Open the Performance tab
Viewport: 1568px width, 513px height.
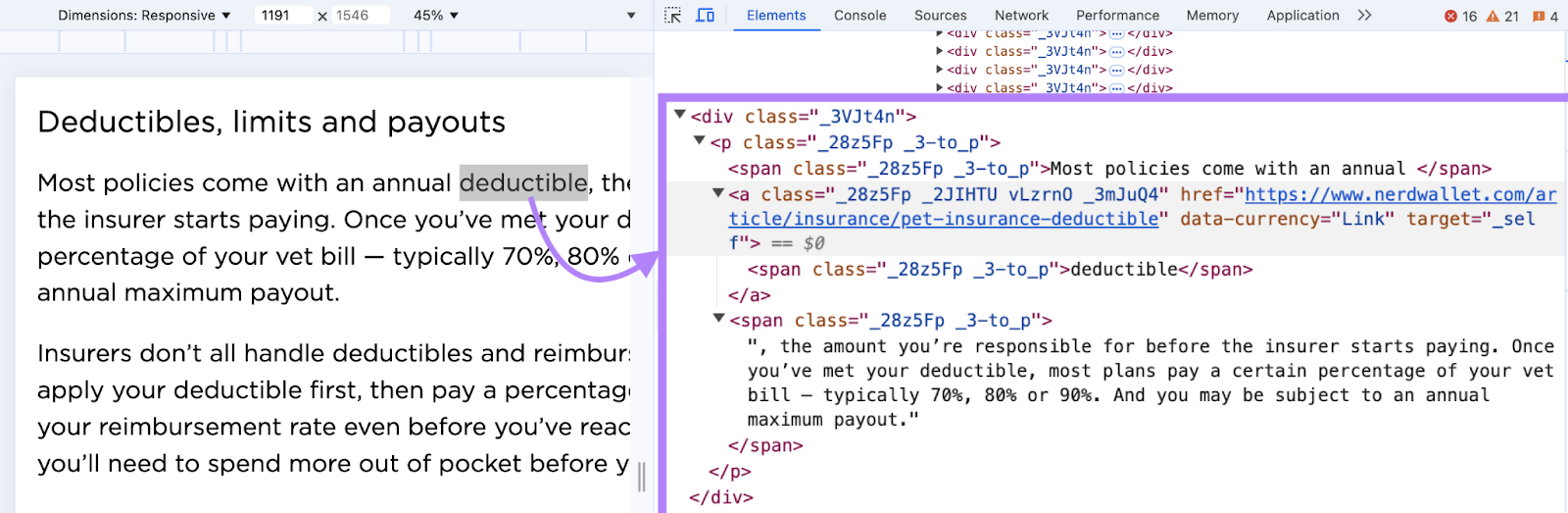tap(1117, 15)
